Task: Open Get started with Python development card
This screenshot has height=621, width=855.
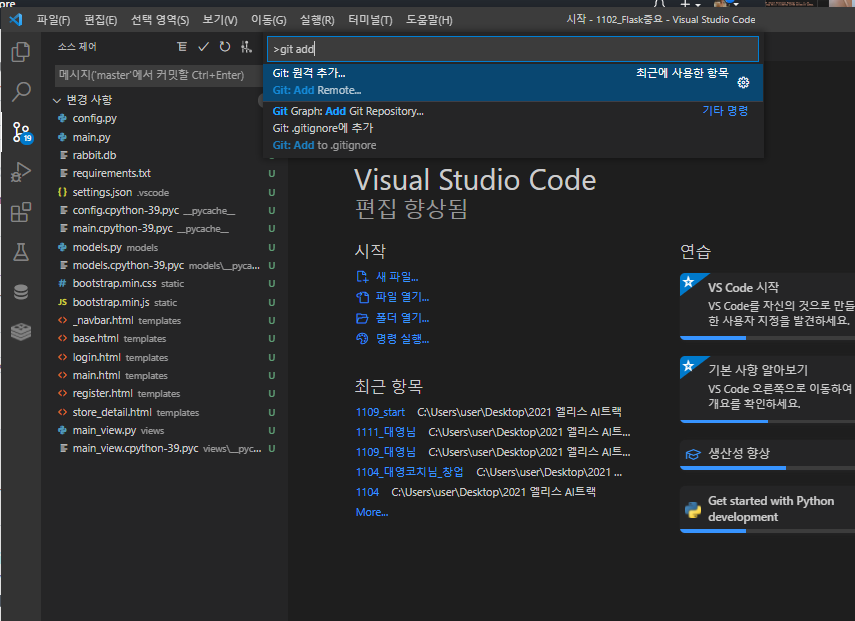Action: (x=768, y=510)
